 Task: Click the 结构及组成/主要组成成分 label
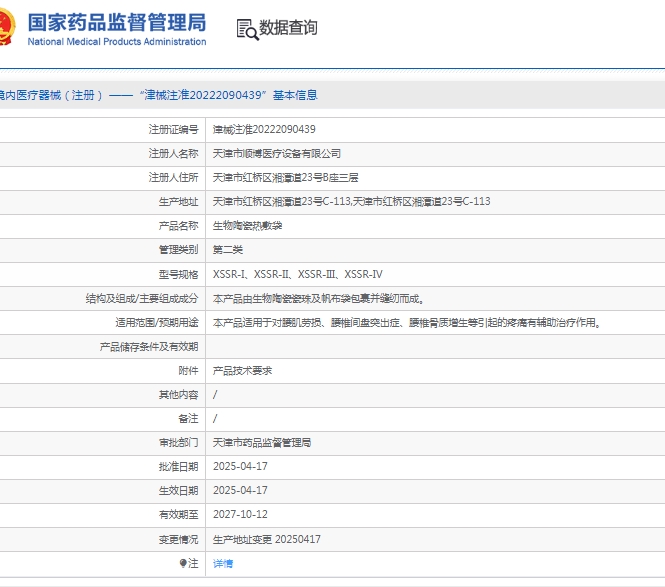coord(142,299)
